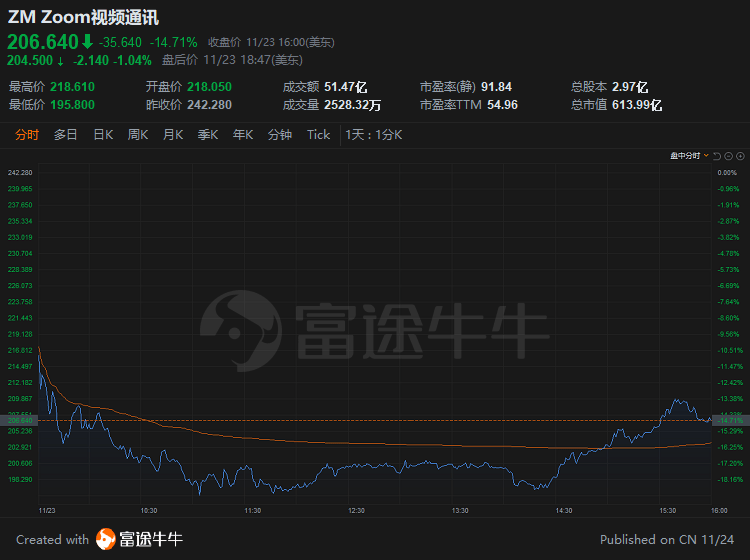This screenshot has height=560, width=750.
Task: Switch to the 周K weekly chart
Action: pyautogui.click(x=138, y=135)
